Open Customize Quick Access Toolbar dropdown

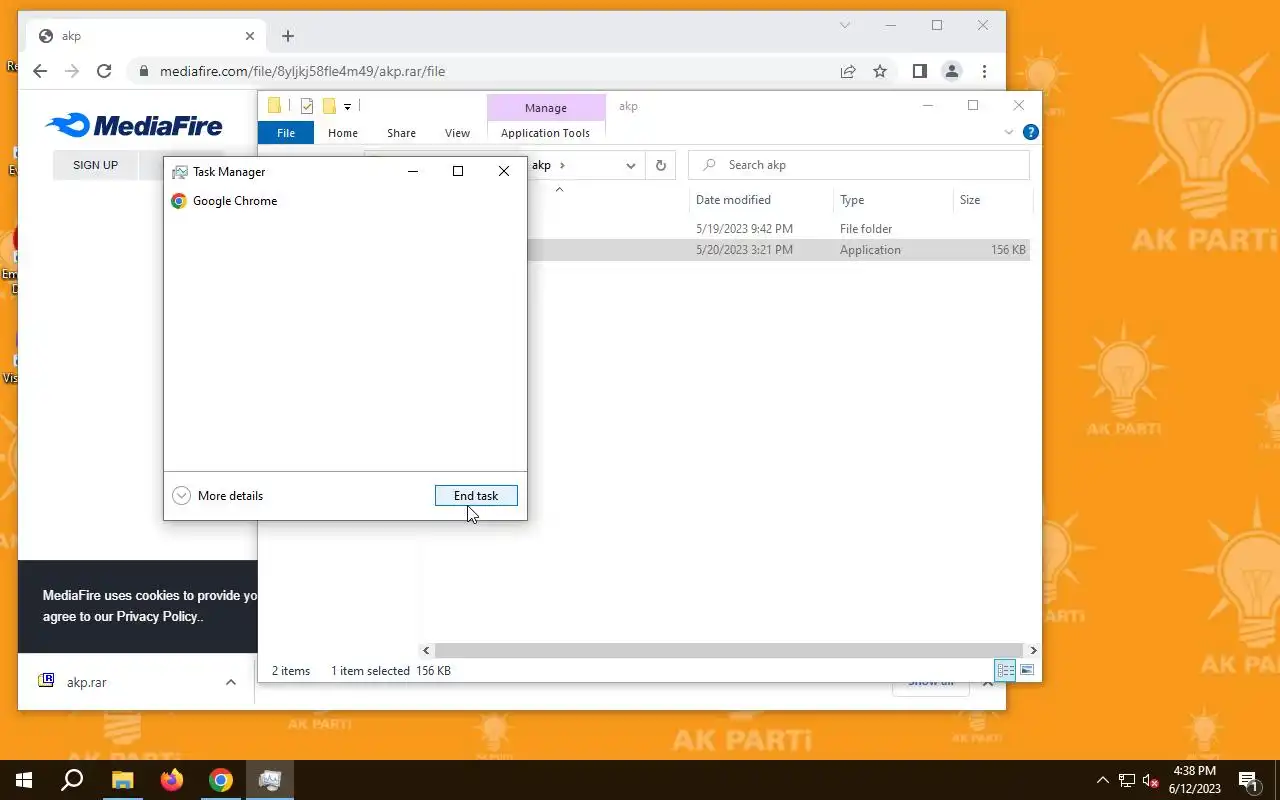point(347,106)
